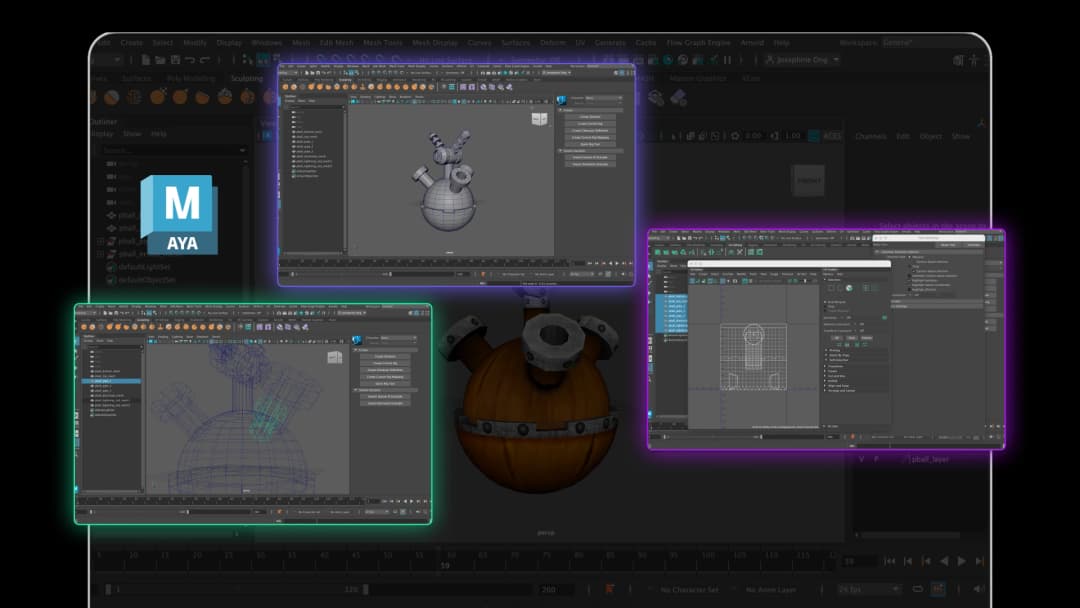Select the Relax sculpting tool on the main shelf
Viewport: 1080px width, 608px height.
coord(134,98)
